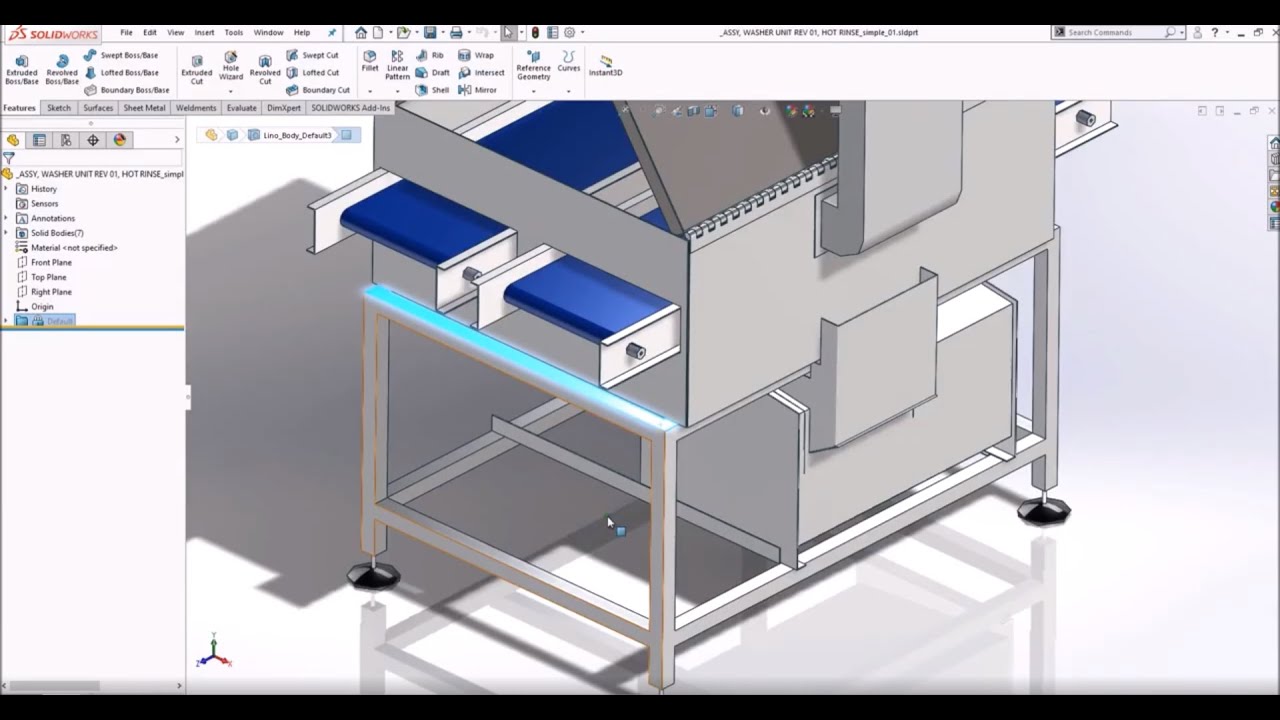
Task: Save the document with Save icon
Action: pyautogui.click(x=430, y=32)
